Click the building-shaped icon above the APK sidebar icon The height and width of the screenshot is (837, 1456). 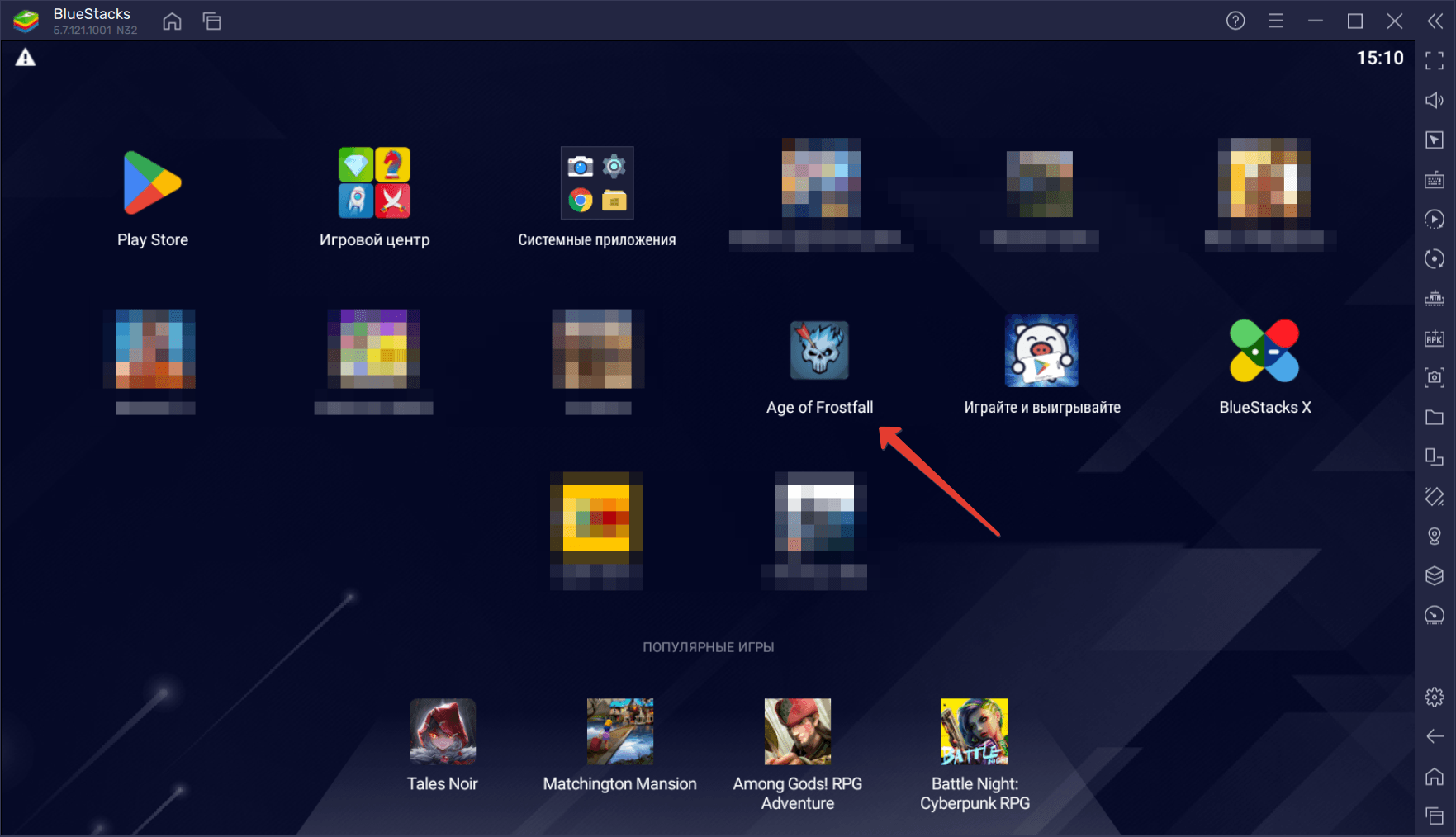coord(1435,299)
